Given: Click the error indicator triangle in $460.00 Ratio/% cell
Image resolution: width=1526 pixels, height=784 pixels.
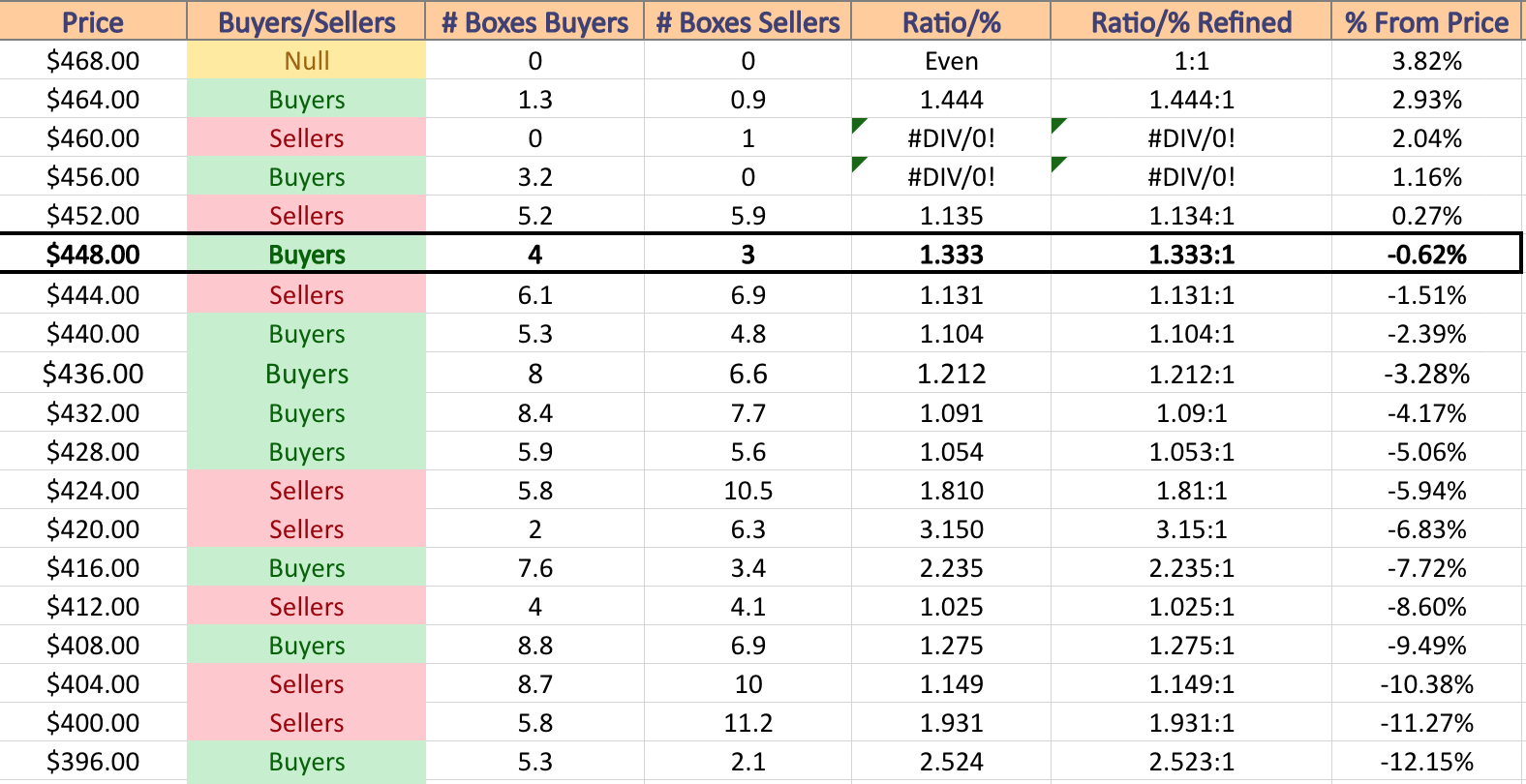Looking at the screenshot, I should tap(858, 125).
